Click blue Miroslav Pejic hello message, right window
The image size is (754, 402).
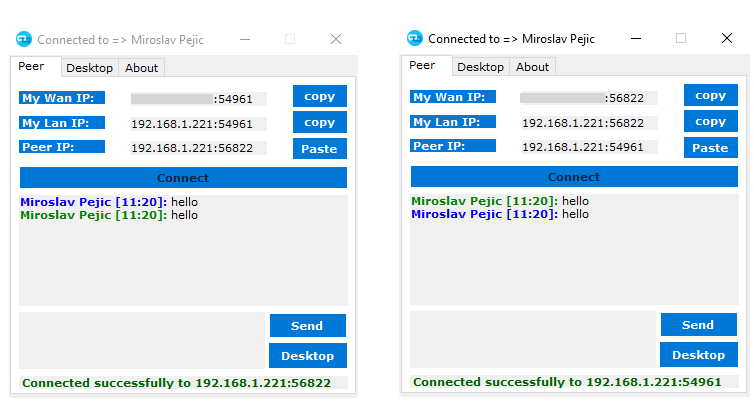[500, 214]
